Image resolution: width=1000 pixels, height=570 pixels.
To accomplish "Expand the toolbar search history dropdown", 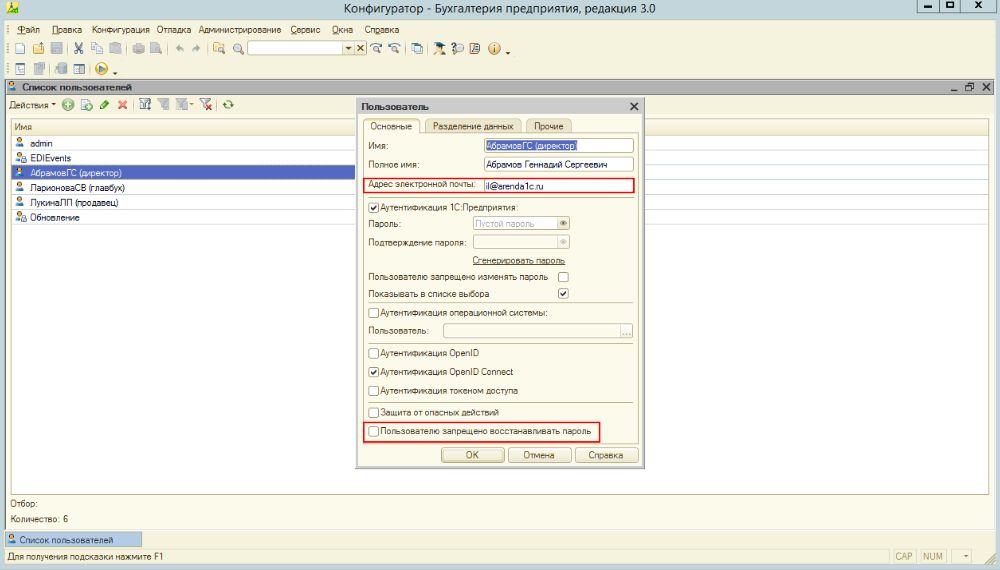I will coord(348,48).
